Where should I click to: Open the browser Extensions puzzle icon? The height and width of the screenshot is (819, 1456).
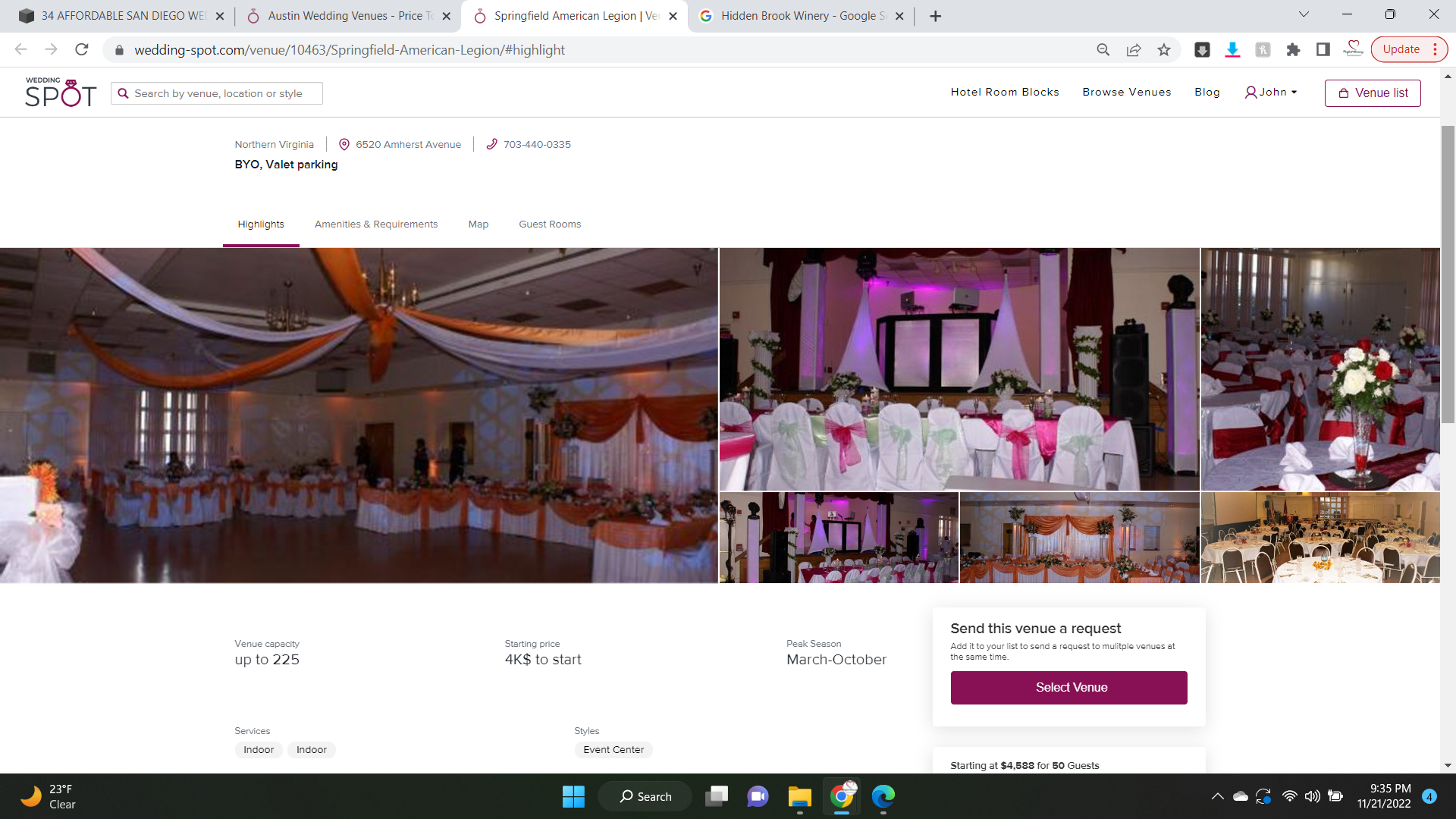click(x=1293, y=50)
